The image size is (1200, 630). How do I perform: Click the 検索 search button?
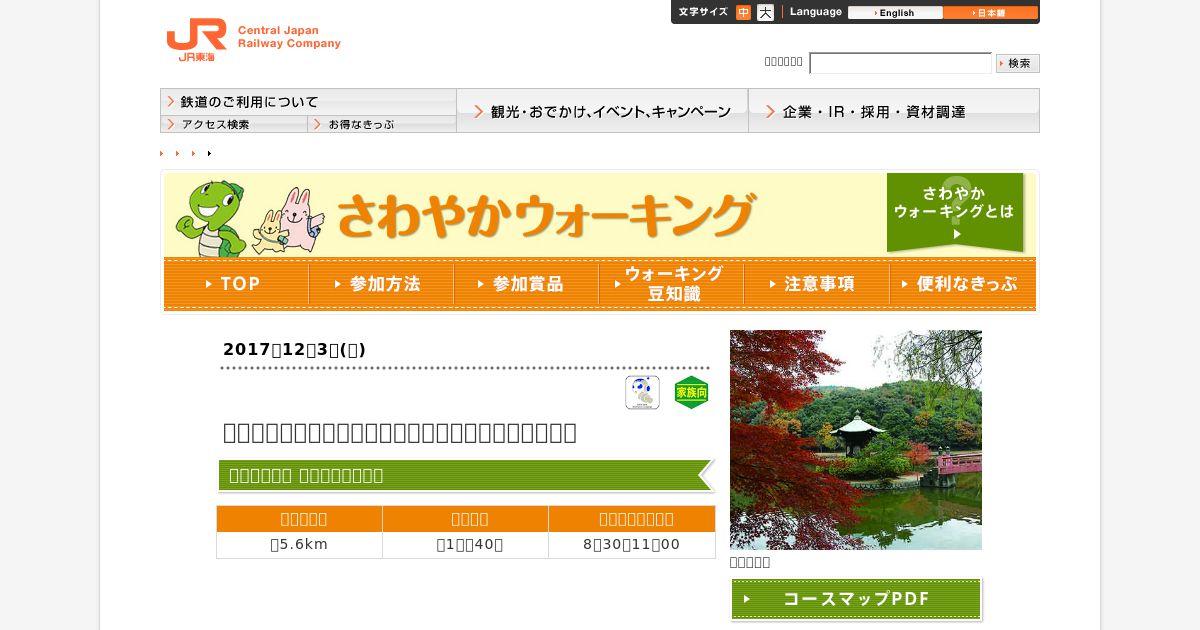tap(1018, 63)
